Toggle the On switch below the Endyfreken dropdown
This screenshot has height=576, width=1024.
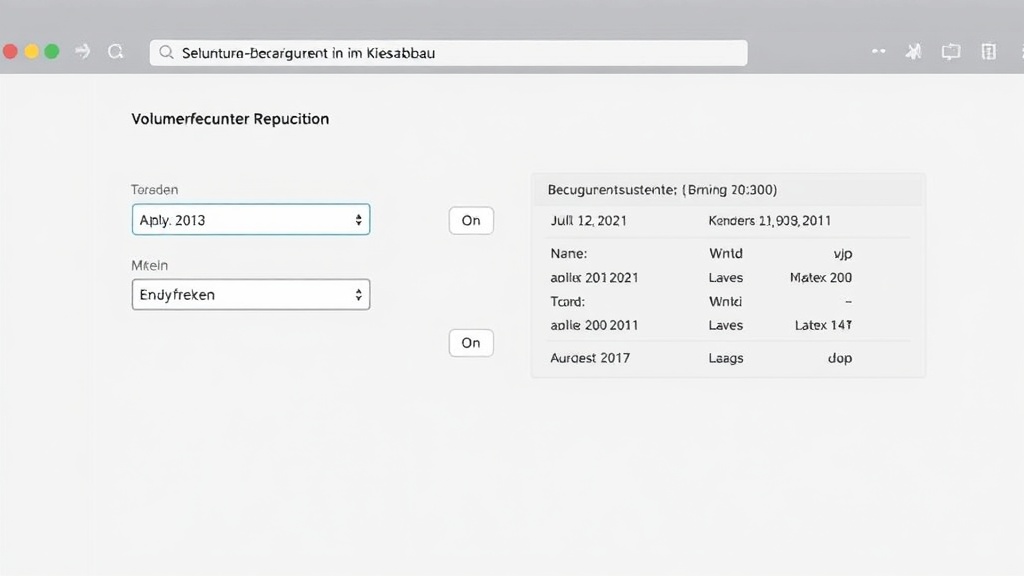tap(471, 343)
